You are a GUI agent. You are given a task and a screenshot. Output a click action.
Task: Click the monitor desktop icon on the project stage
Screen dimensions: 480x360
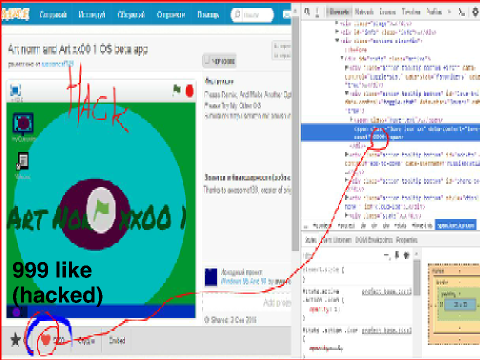pos(23,124)
